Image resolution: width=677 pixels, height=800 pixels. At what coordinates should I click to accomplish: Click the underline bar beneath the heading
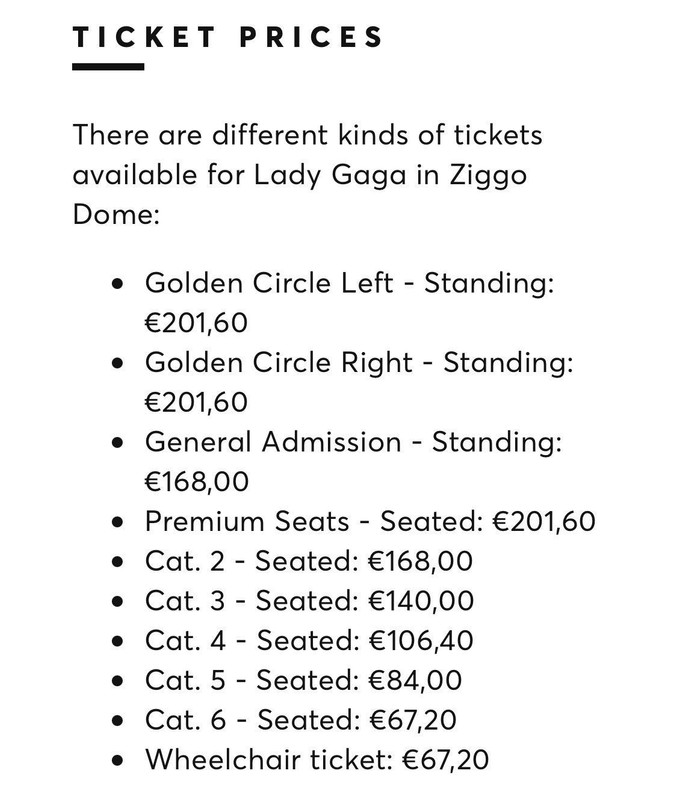[108, 66]
